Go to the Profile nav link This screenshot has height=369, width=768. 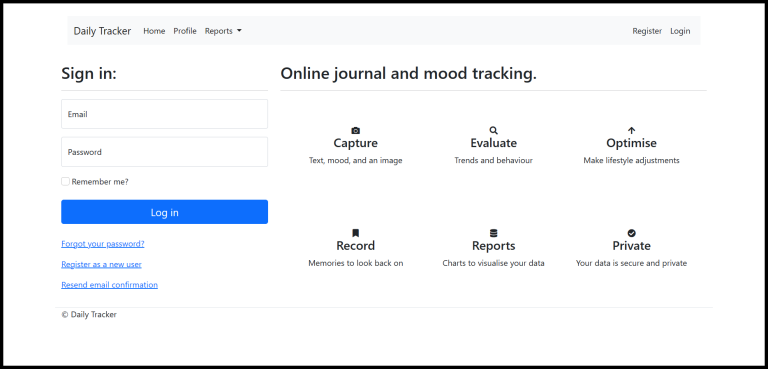tap(185, 31)
